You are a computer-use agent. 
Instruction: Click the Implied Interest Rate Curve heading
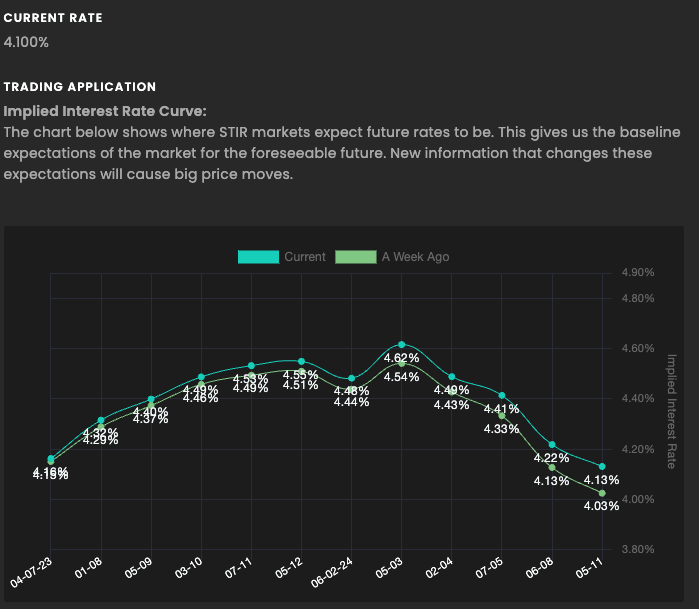105,111
